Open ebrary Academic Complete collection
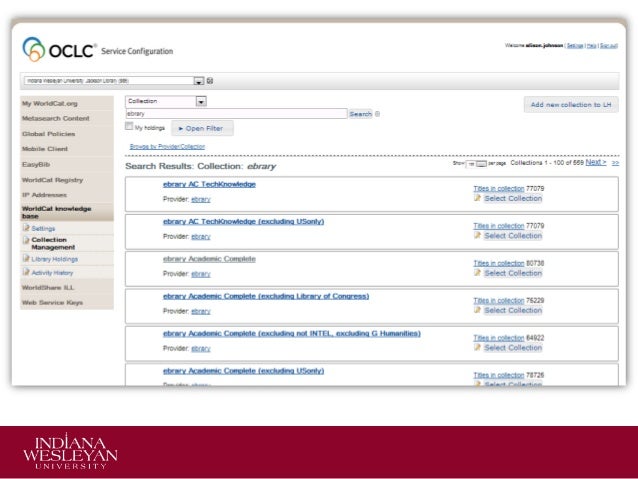Screen dimensions: 638x479 point(209,259)
